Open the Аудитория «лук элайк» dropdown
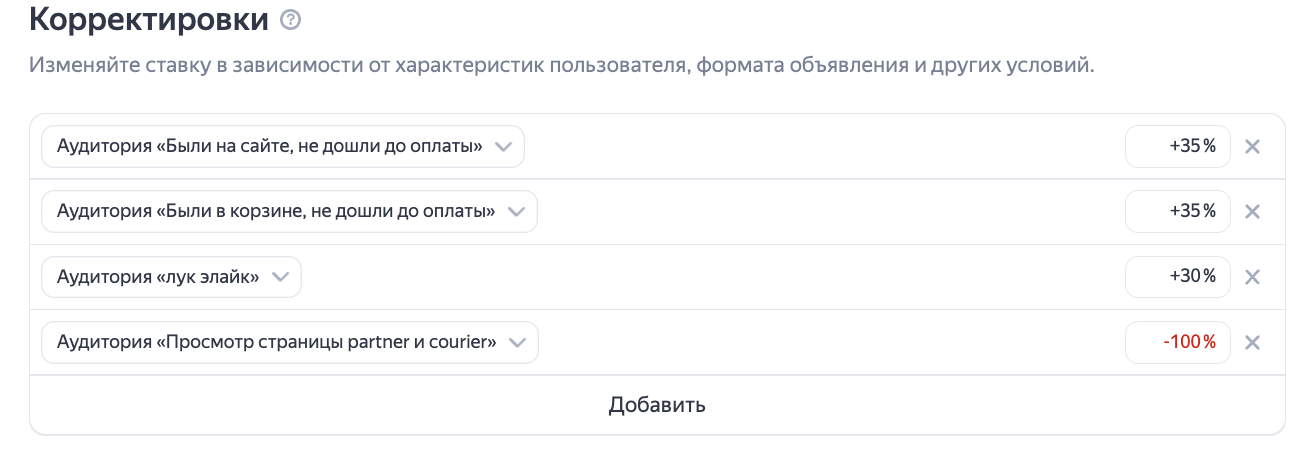This screenshot has width=1308, height=452. [158, 277]
